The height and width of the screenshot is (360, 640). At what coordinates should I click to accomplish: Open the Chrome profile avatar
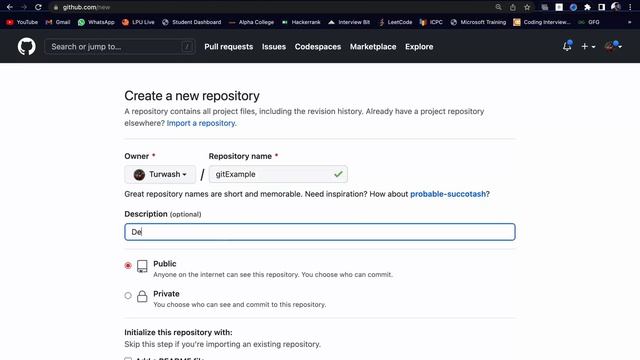point(616,7)
